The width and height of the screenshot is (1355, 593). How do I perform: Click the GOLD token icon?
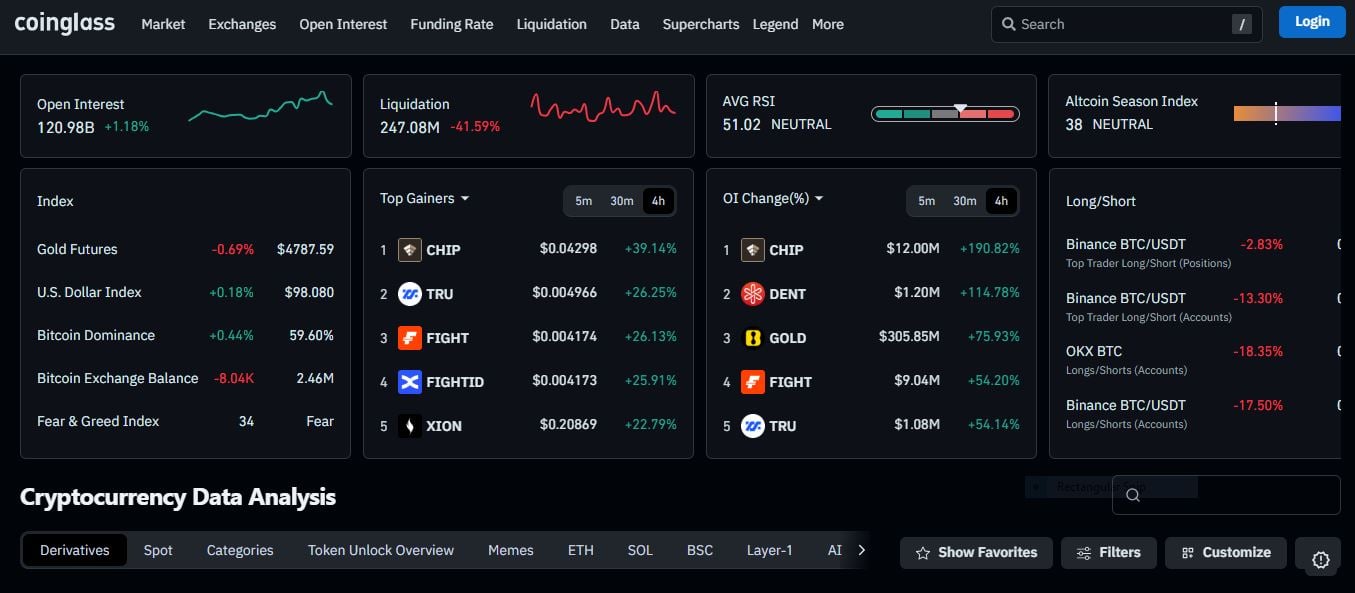tap(752, 337)
